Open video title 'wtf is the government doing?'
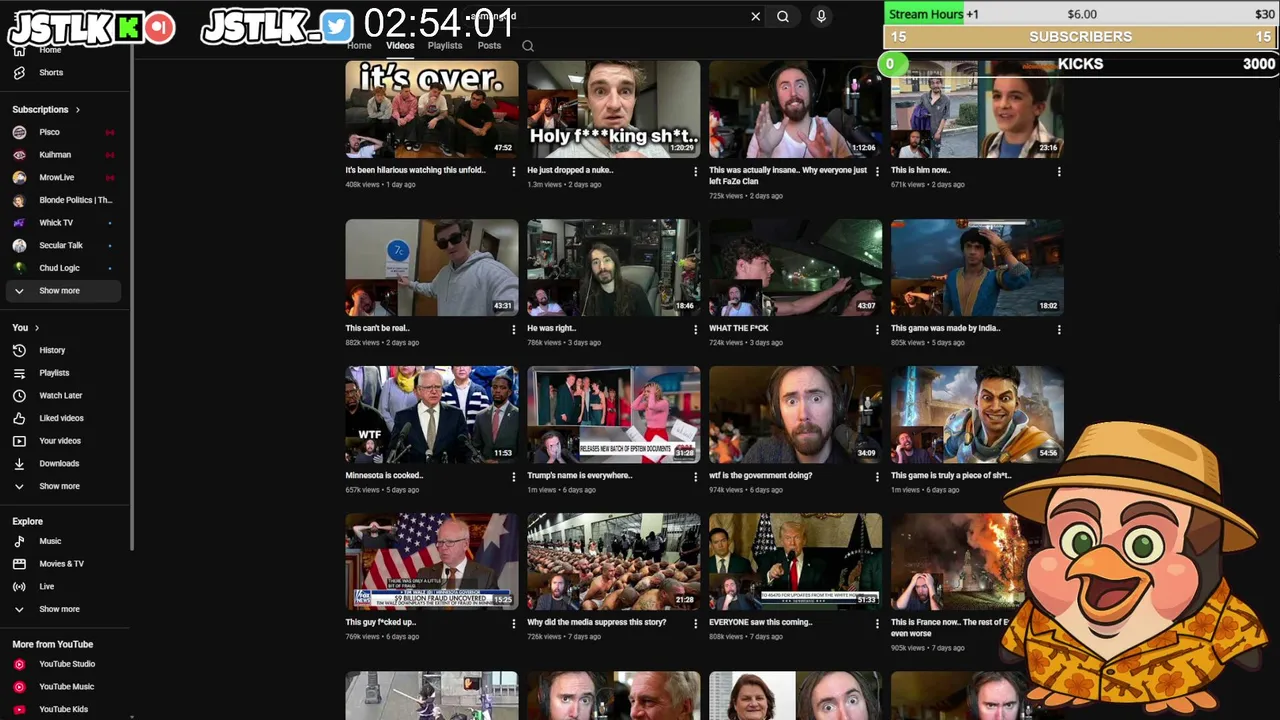The width and height of the screenshot is (1280, 720). click(x=760, y=475)
